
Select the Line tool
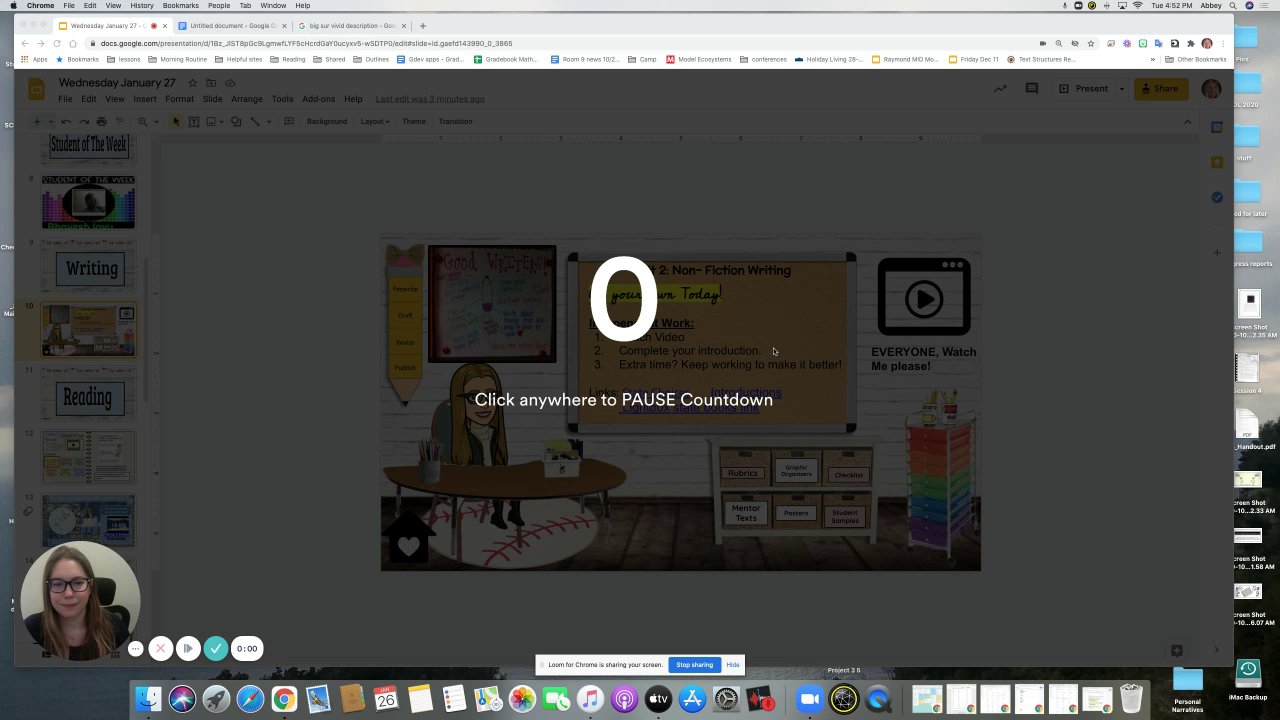point(255,122)
